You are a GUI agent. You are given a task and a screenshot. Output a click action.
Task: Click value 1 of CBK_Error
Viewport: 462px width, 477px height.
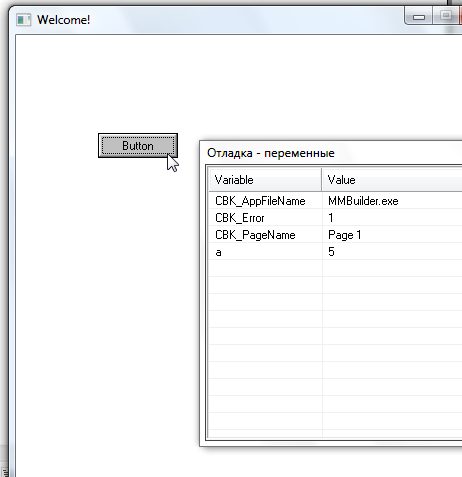tap(331, 218)
